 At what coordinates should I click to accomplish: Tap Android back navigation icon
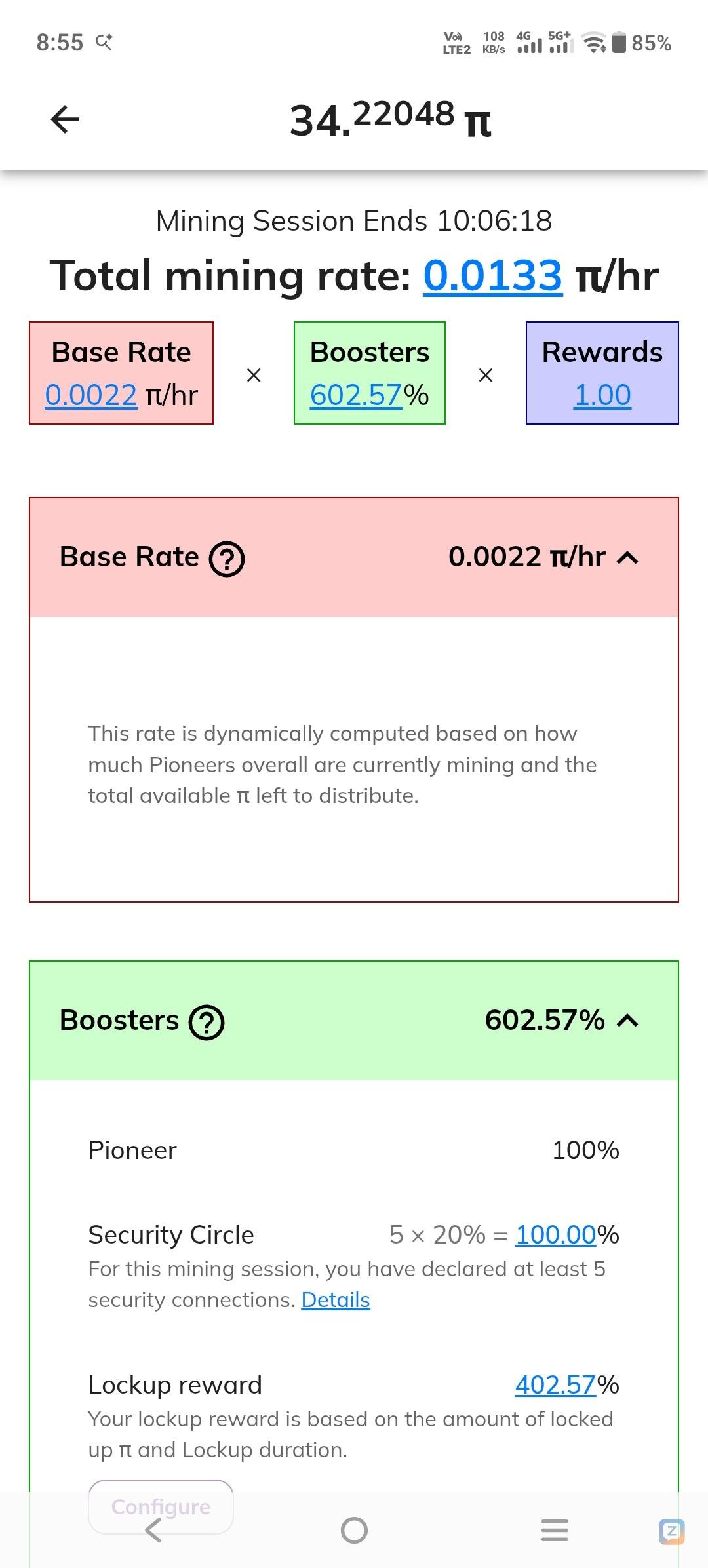click(x=153, y=1531)
